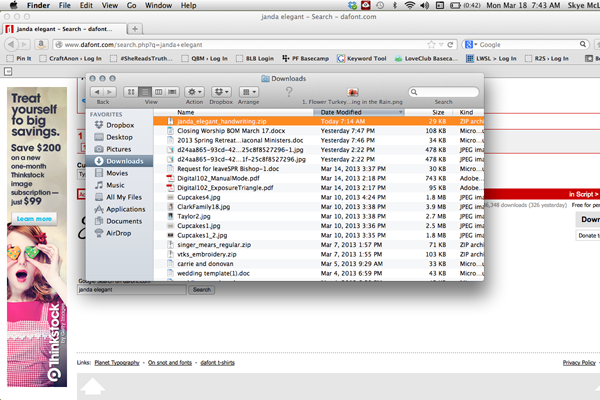Select AirDrop in Finder sidebar
This screenshot has width=600, height=400.
pos(119,233)
